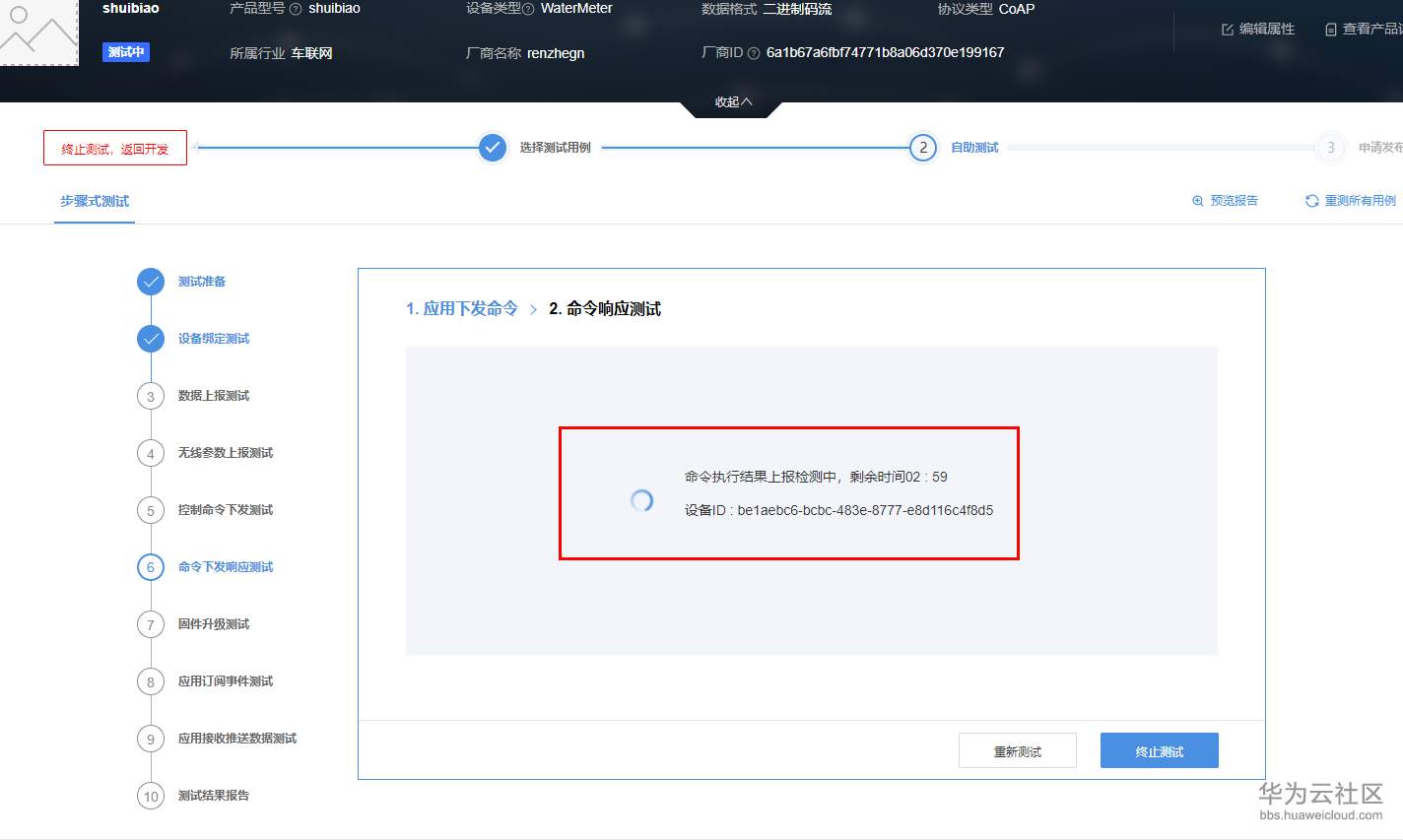This screenshot has width=1403, height=840.
Task: Click step 9 circle for 应用接收推送数据测试
Action: tap(151, 739)
